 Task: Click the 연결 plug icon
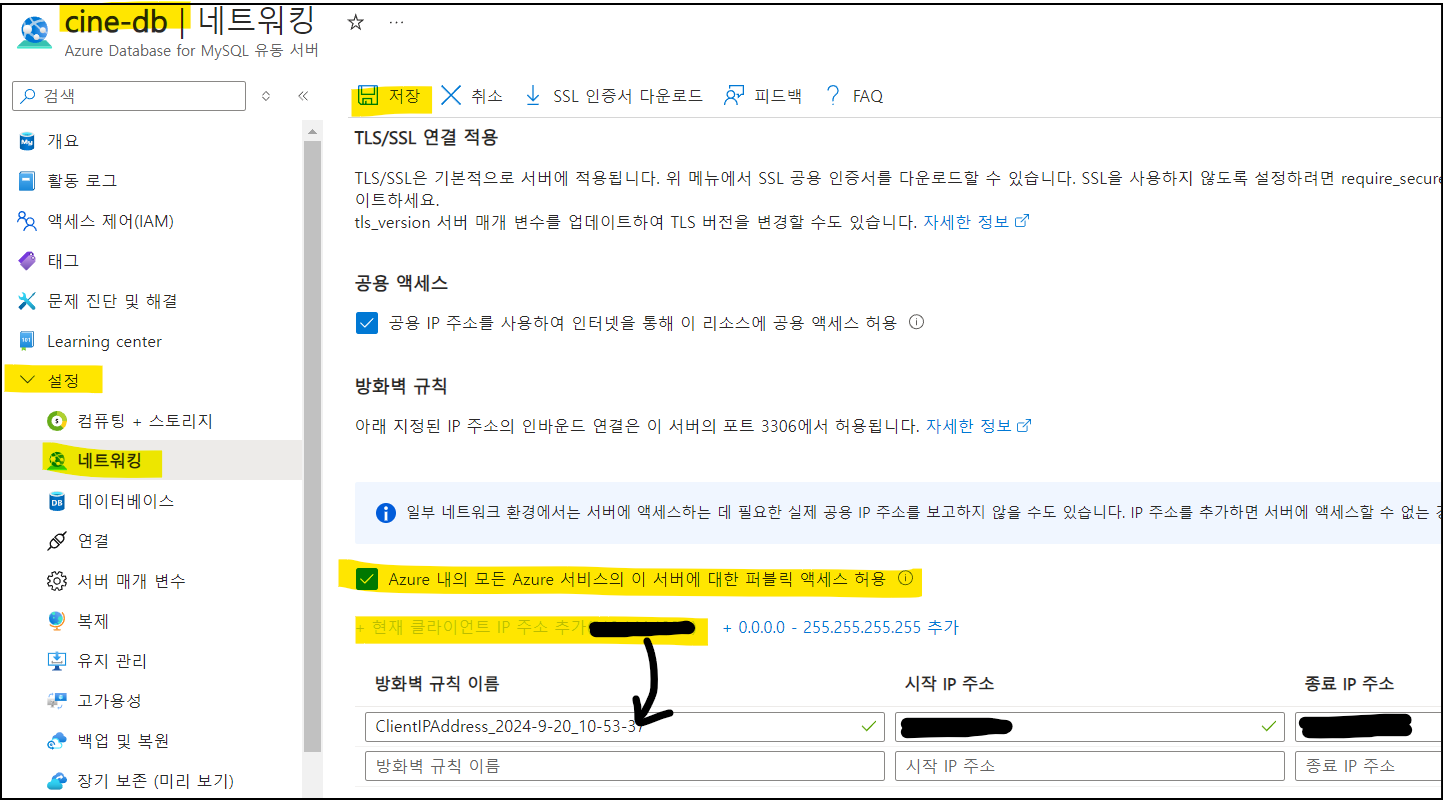[x=57, y=541]
